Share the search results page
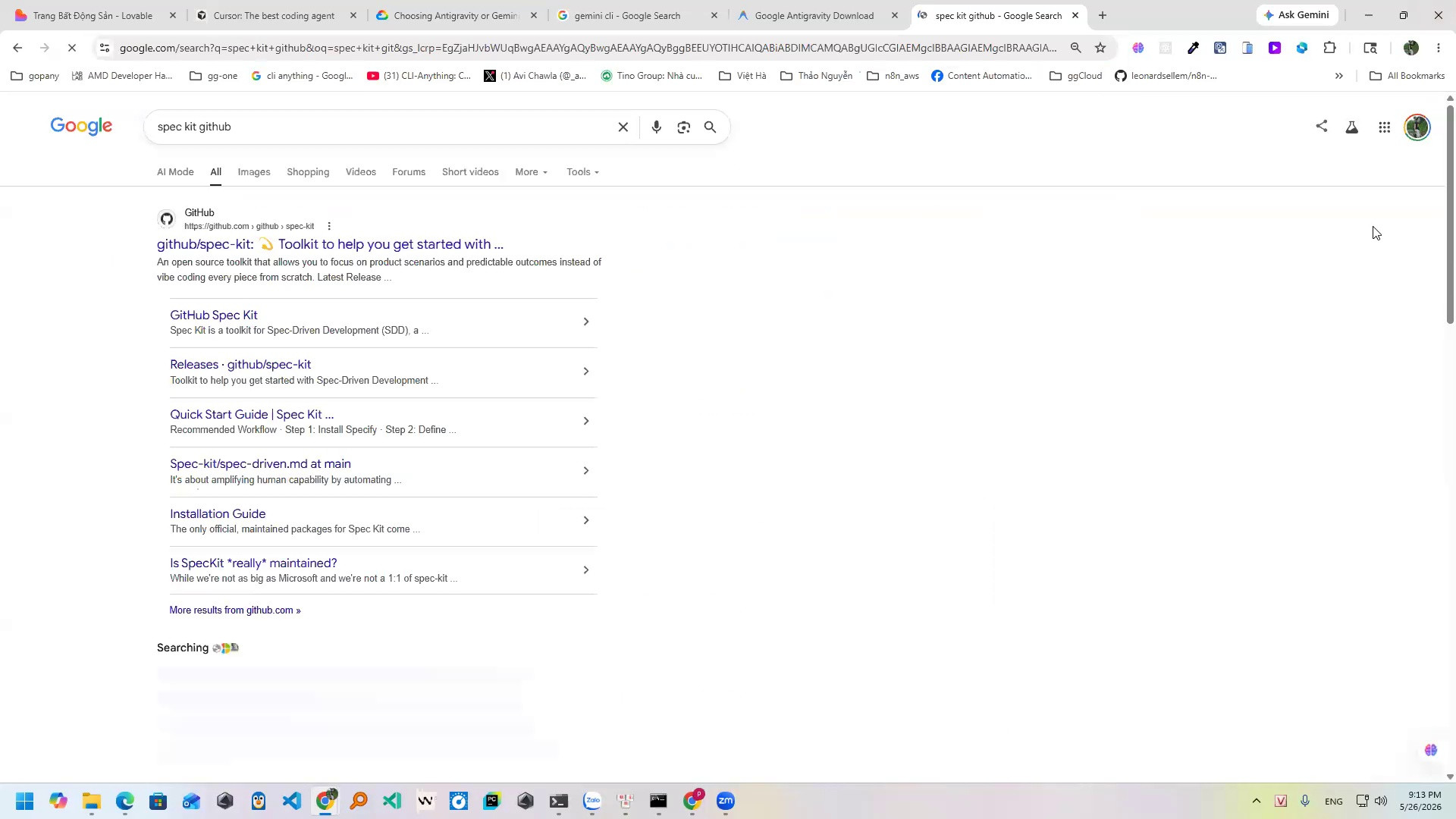 point(1322,127)
